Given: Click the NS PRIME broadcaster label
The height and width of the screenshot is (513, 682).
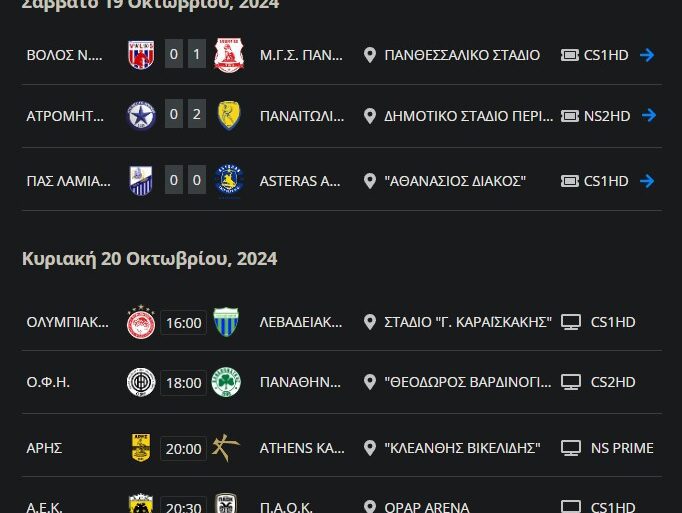Looking at the screenshot, I should coord(622,447).
